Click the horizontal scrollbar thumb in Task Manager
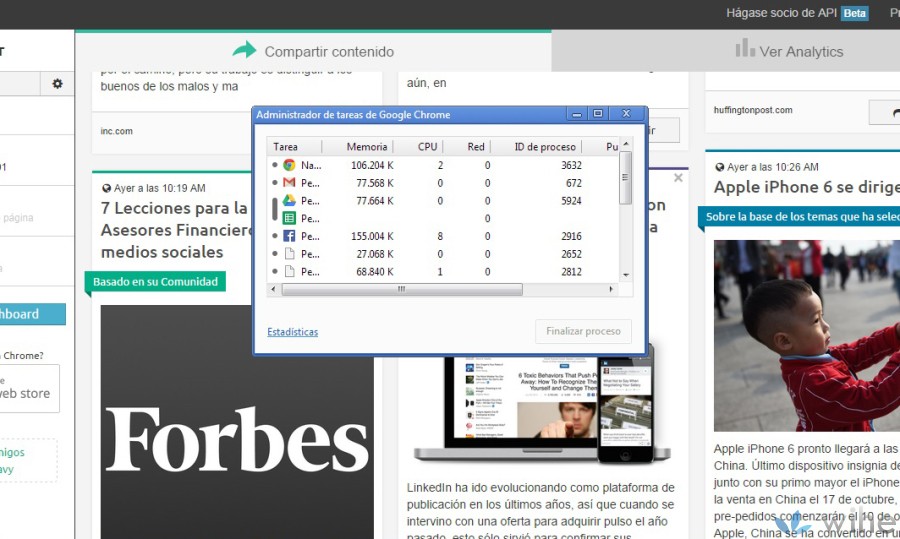The width and height of the screenshot is (900, 539). tap(402, 289)
